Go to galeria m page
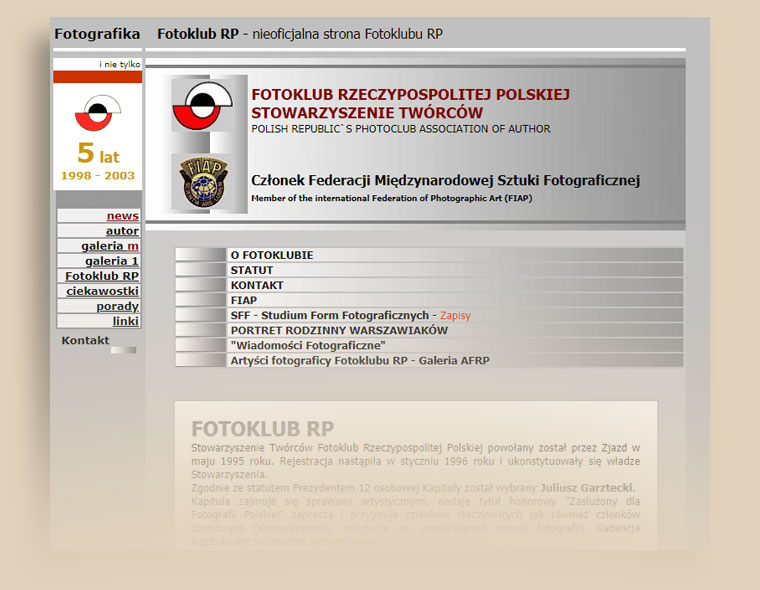760x590 pixels. (110, 246)
